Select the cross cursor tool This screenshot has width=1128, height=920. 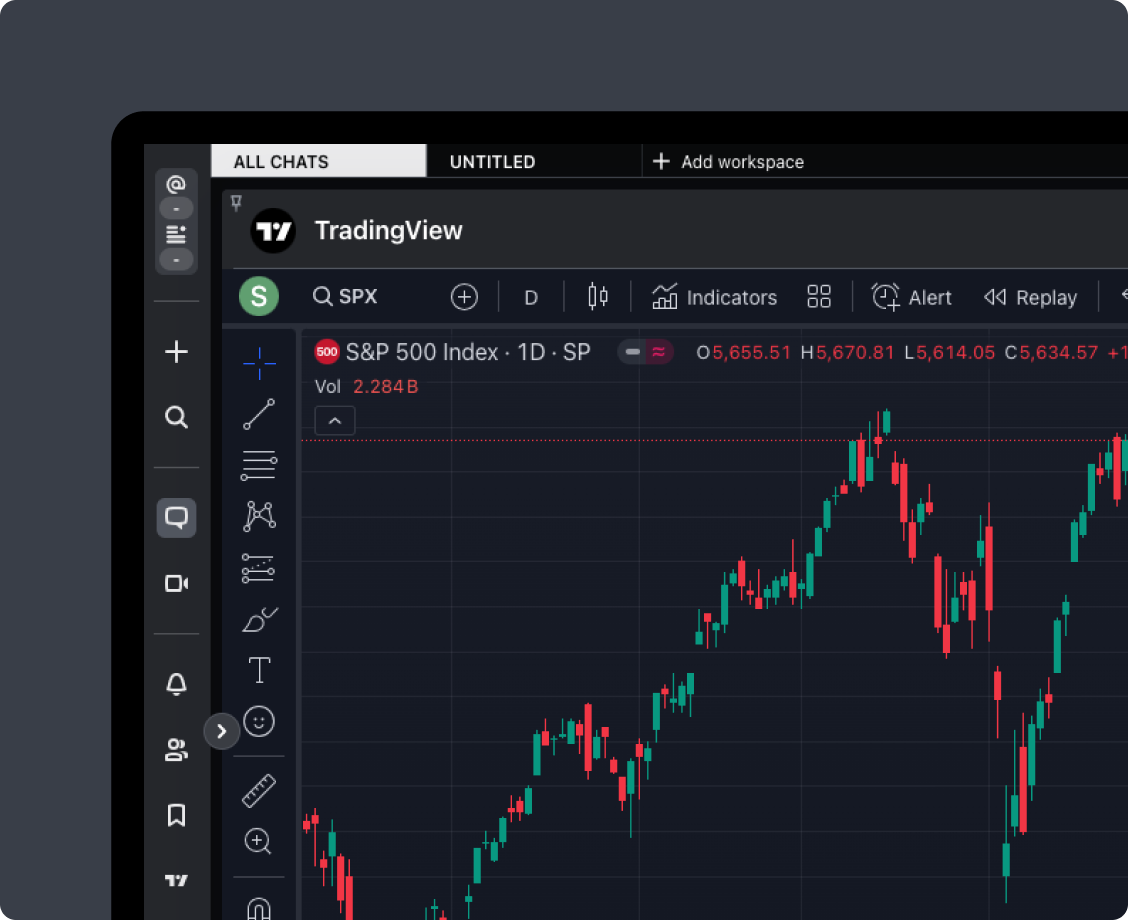click(x=258, y=363)
